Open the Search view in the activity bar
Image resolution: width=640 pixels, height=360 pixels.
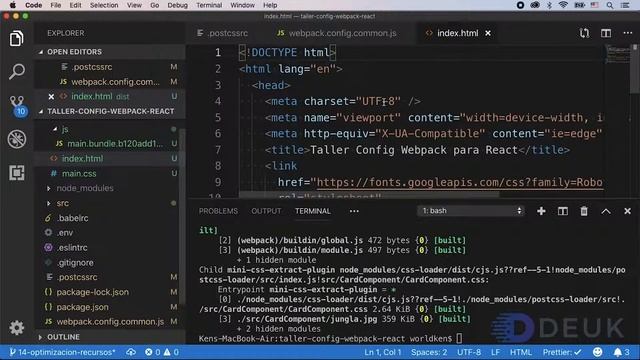pos(16,71)
